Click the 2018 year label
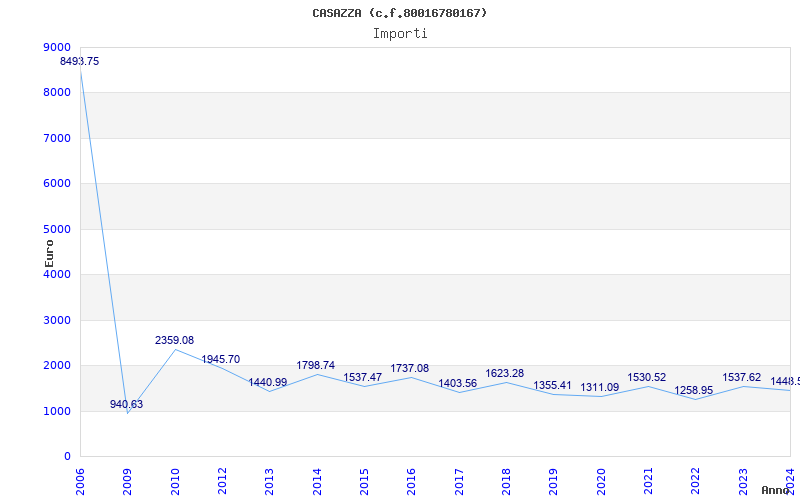Viewport: 800px width, 500px height. point(506,482)
